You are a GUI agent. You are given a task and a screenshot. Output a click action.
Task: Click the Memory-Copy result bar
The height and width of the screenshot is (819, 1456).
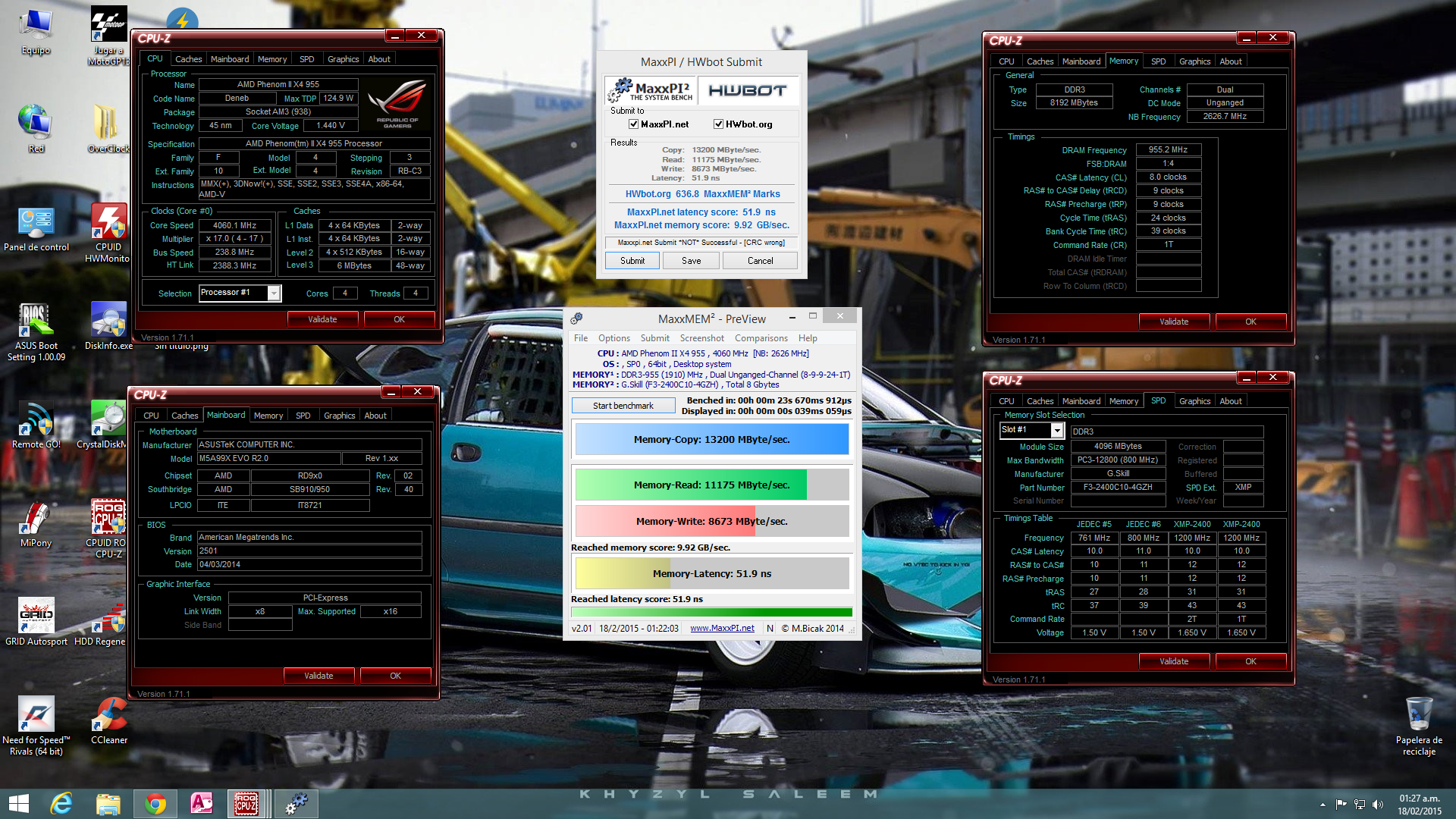coord(712,439)
